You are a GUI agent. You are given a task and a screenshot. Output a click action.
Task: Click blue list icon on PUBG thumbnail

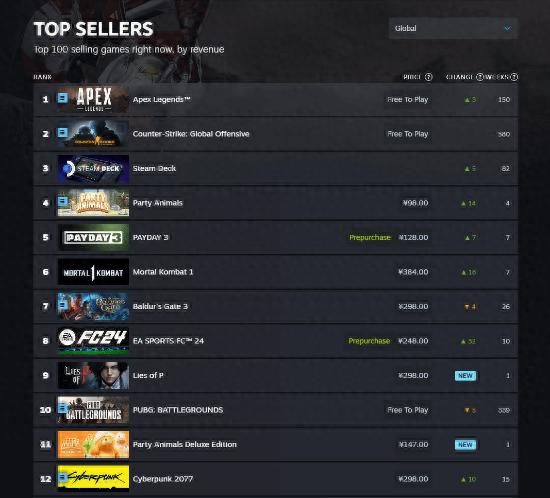tap(63, 408)
